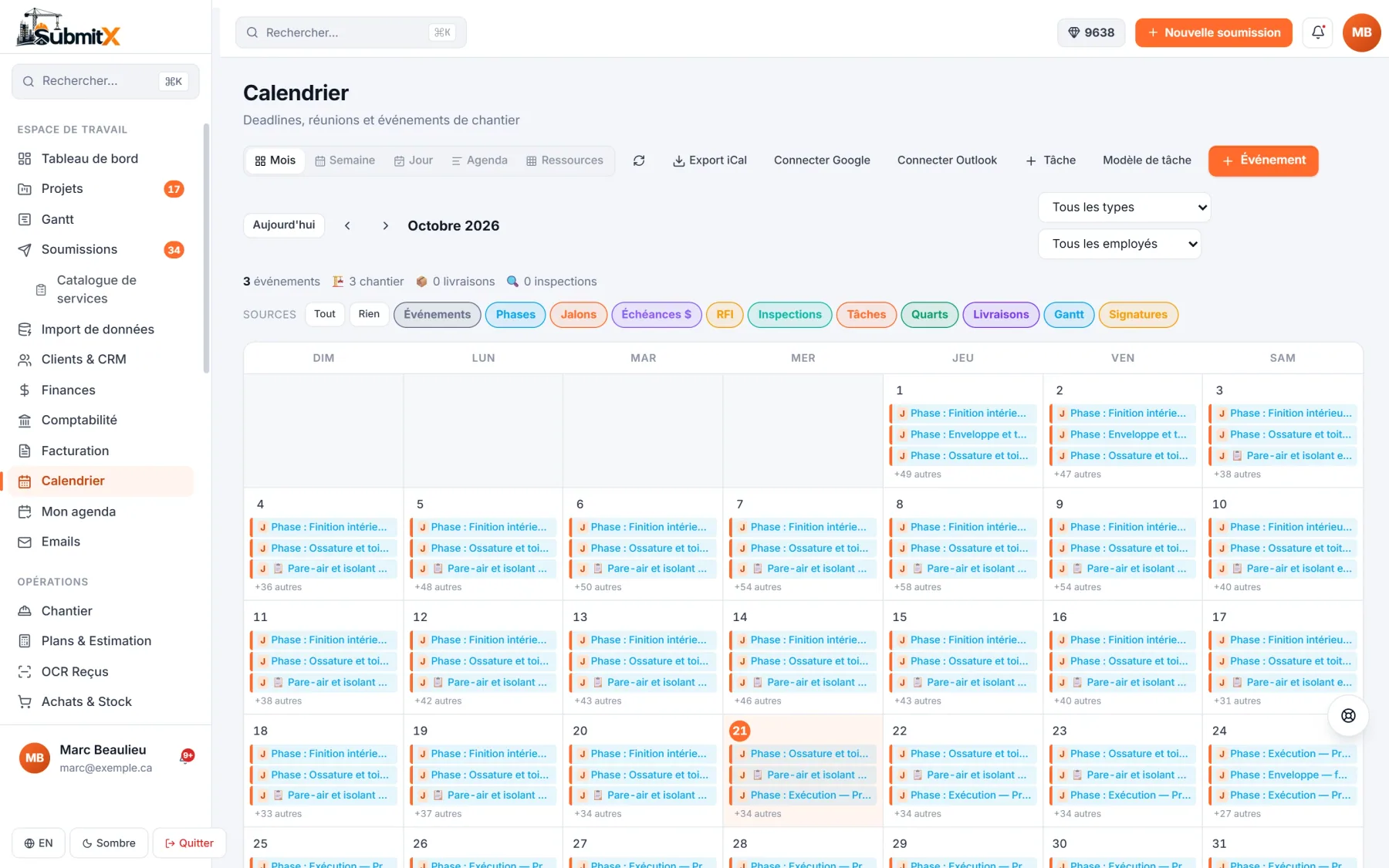Switch to Ressources view tab
The image size is (1389, 868).
click(565, 160)
